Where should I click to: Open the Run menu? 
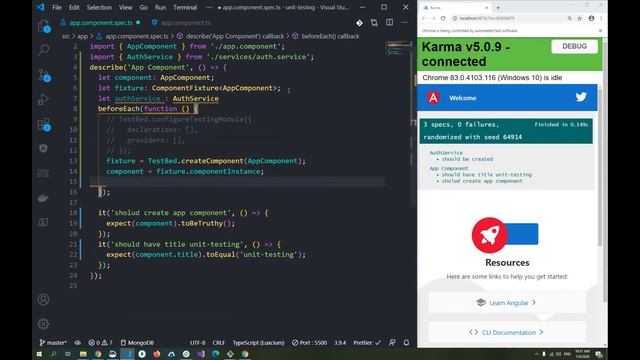coord(160,7)
